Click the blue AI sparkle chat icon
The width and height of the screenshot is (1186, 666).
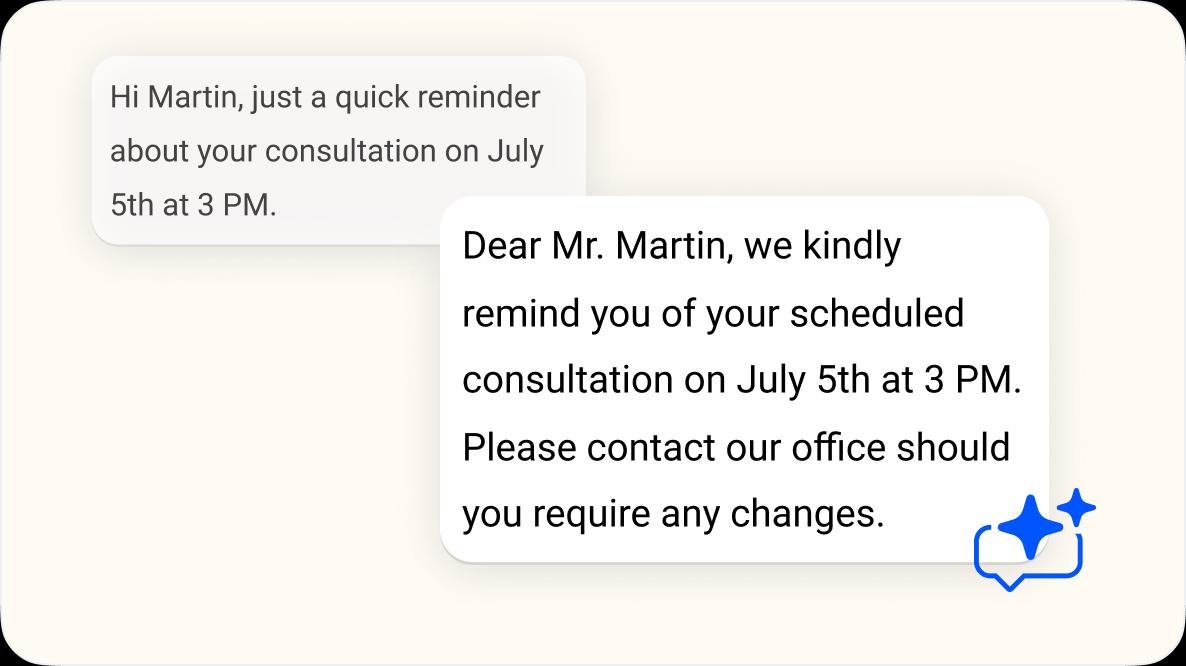[1032, 540]
